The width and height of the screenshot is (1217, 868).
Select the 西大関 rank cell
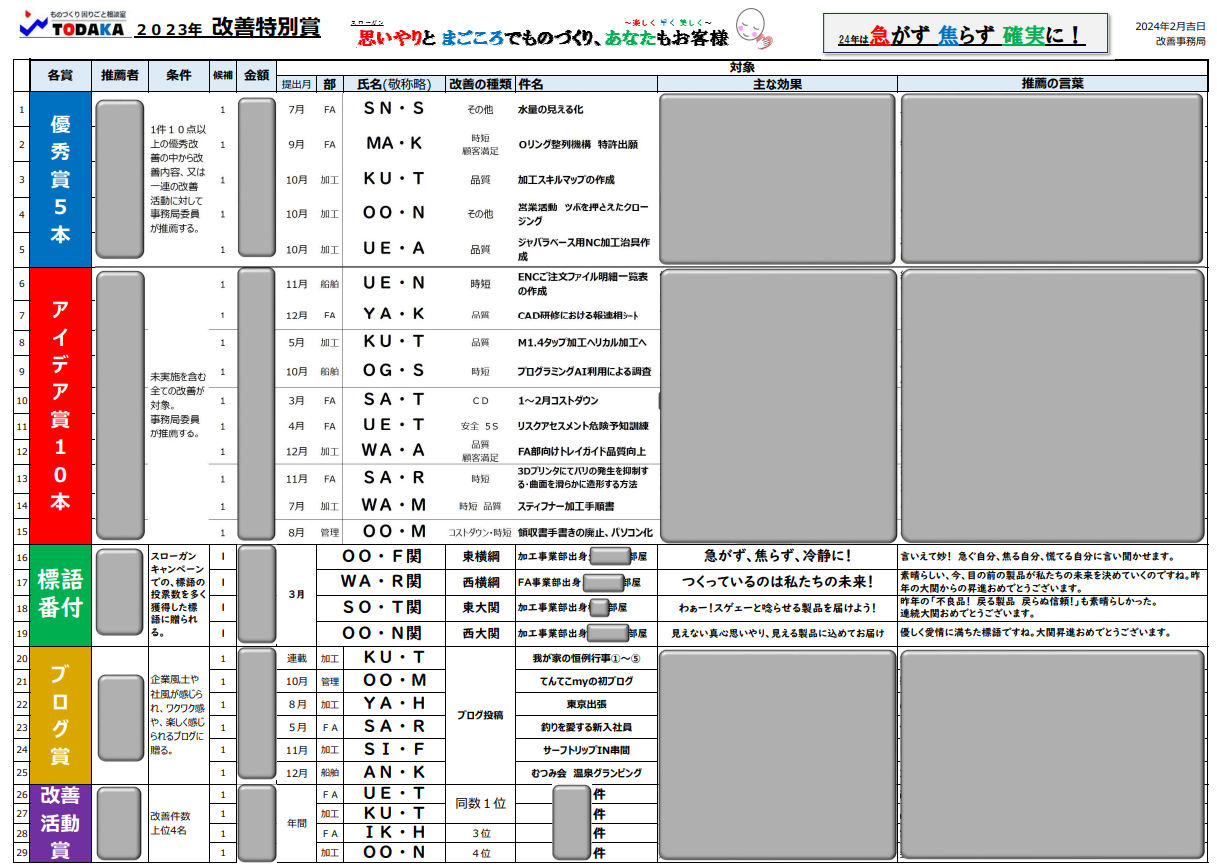[x=481, y=634]
